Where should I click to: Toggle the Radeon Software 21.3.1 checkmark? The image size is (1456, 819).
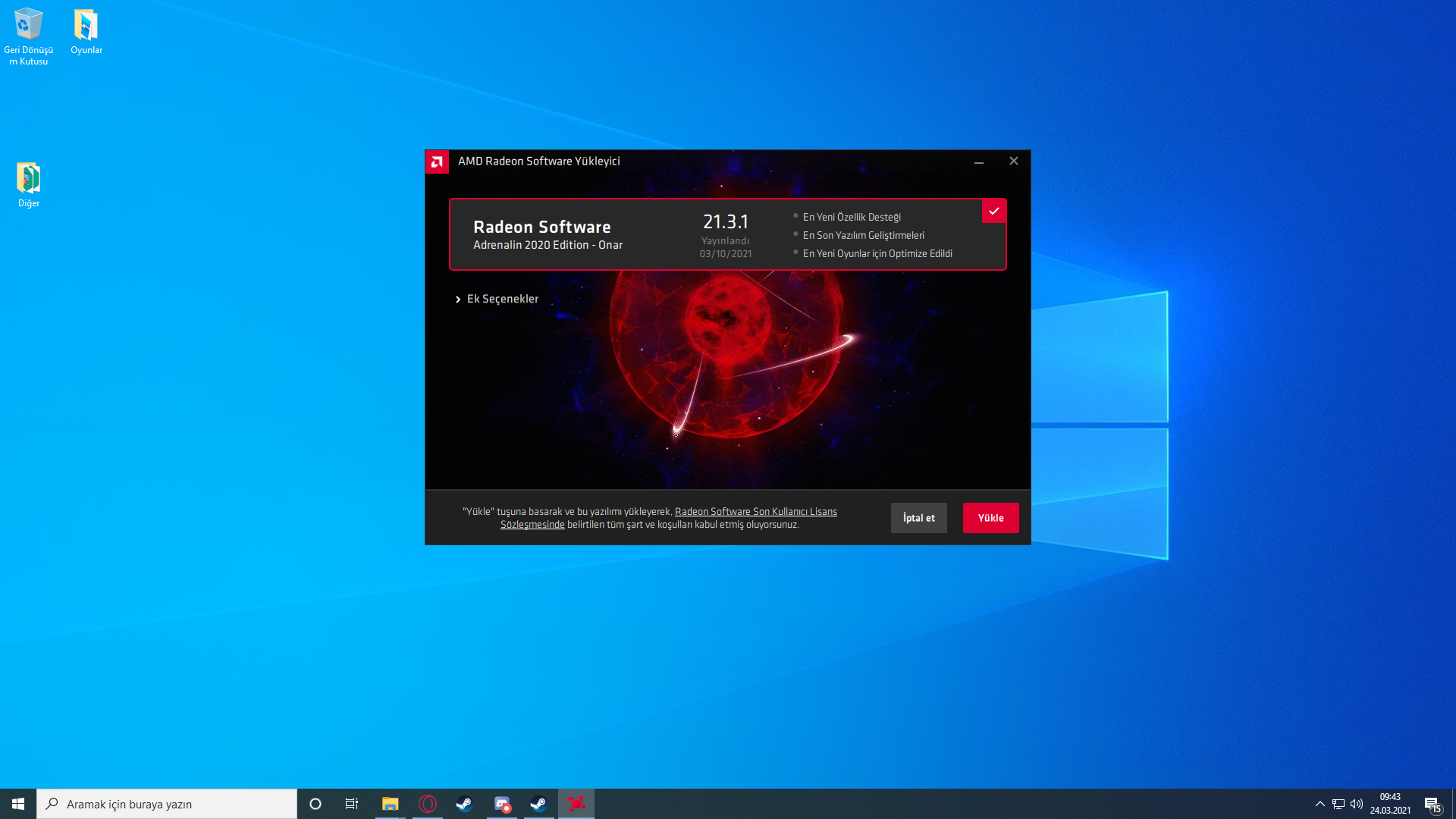pos(993,212)
